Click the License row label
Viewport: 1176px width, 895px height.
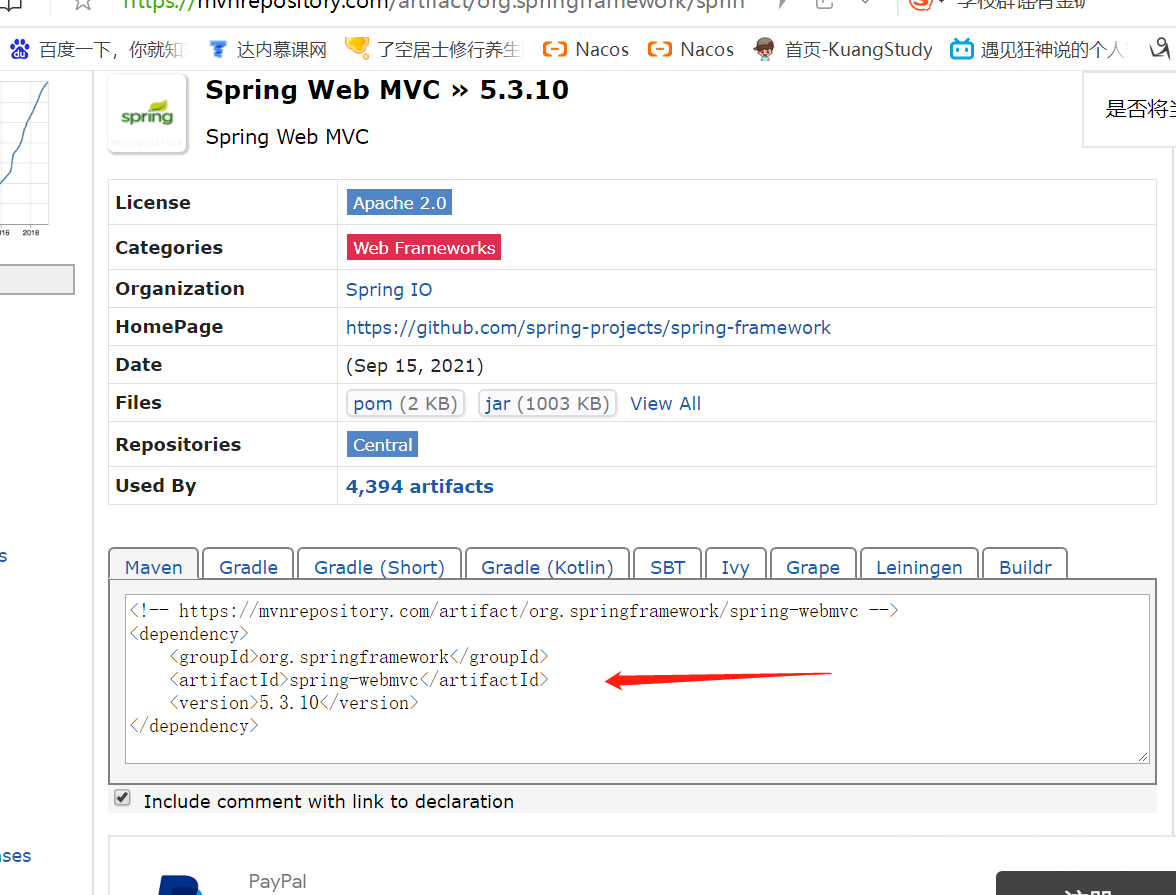coord(153,203)
